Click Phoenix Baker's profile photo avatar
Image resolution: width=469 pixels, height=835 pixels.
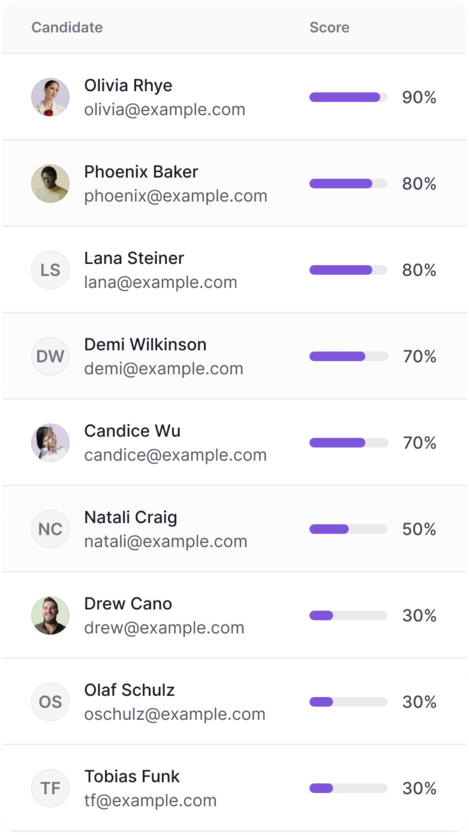[x=50, y=183]
